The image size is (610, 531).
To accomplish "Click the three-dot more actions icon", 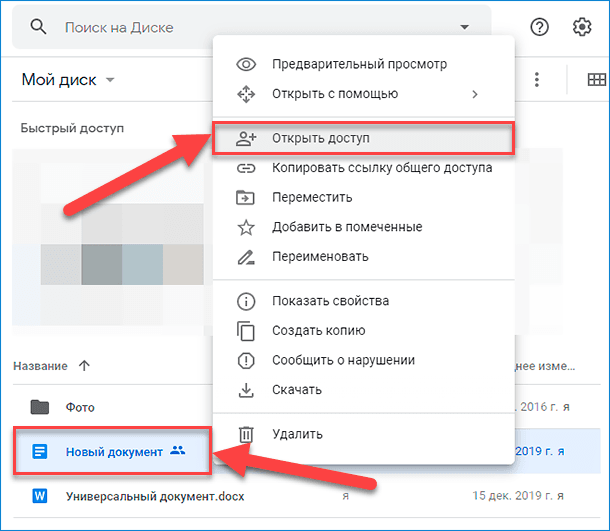I will pyautogui.click(x=537, y=80).
